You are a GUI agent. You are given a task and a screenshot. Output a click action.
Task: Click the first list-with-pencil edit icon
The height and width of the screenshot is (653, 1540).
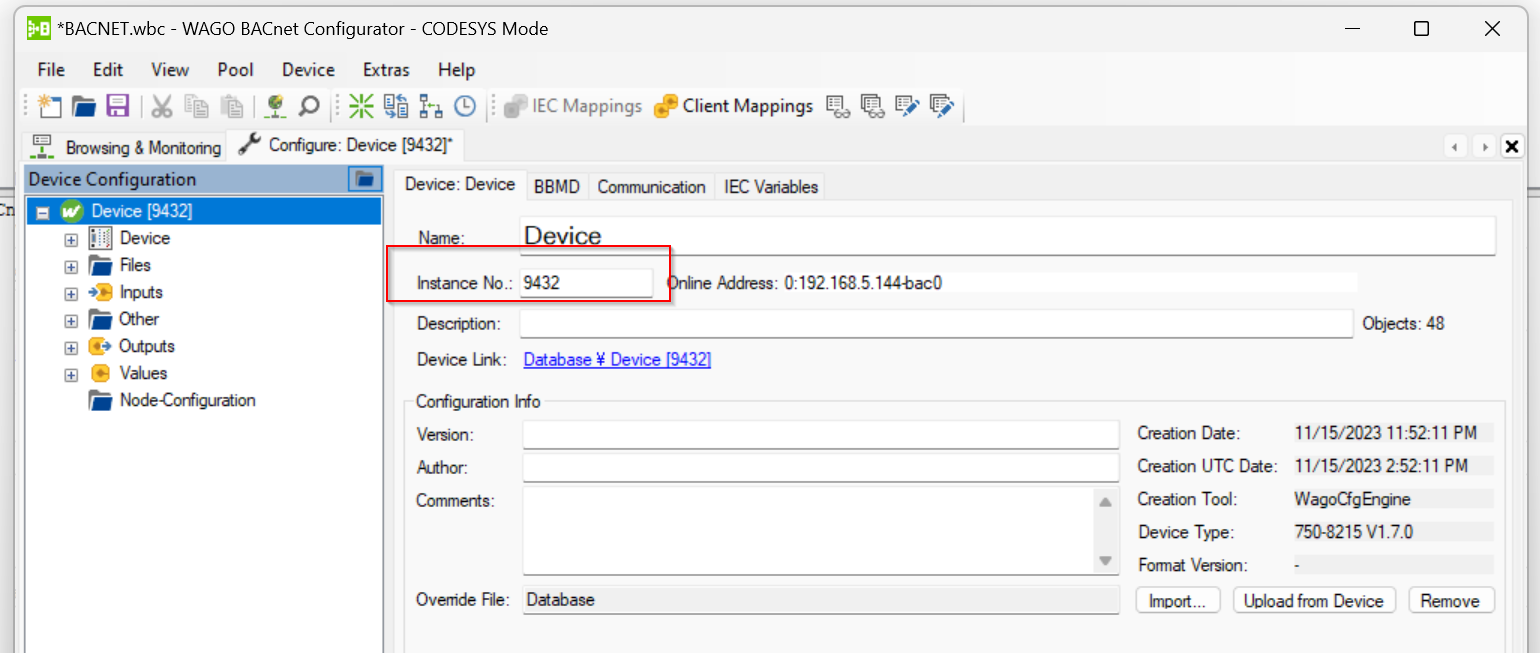click(x=907, y=105)
